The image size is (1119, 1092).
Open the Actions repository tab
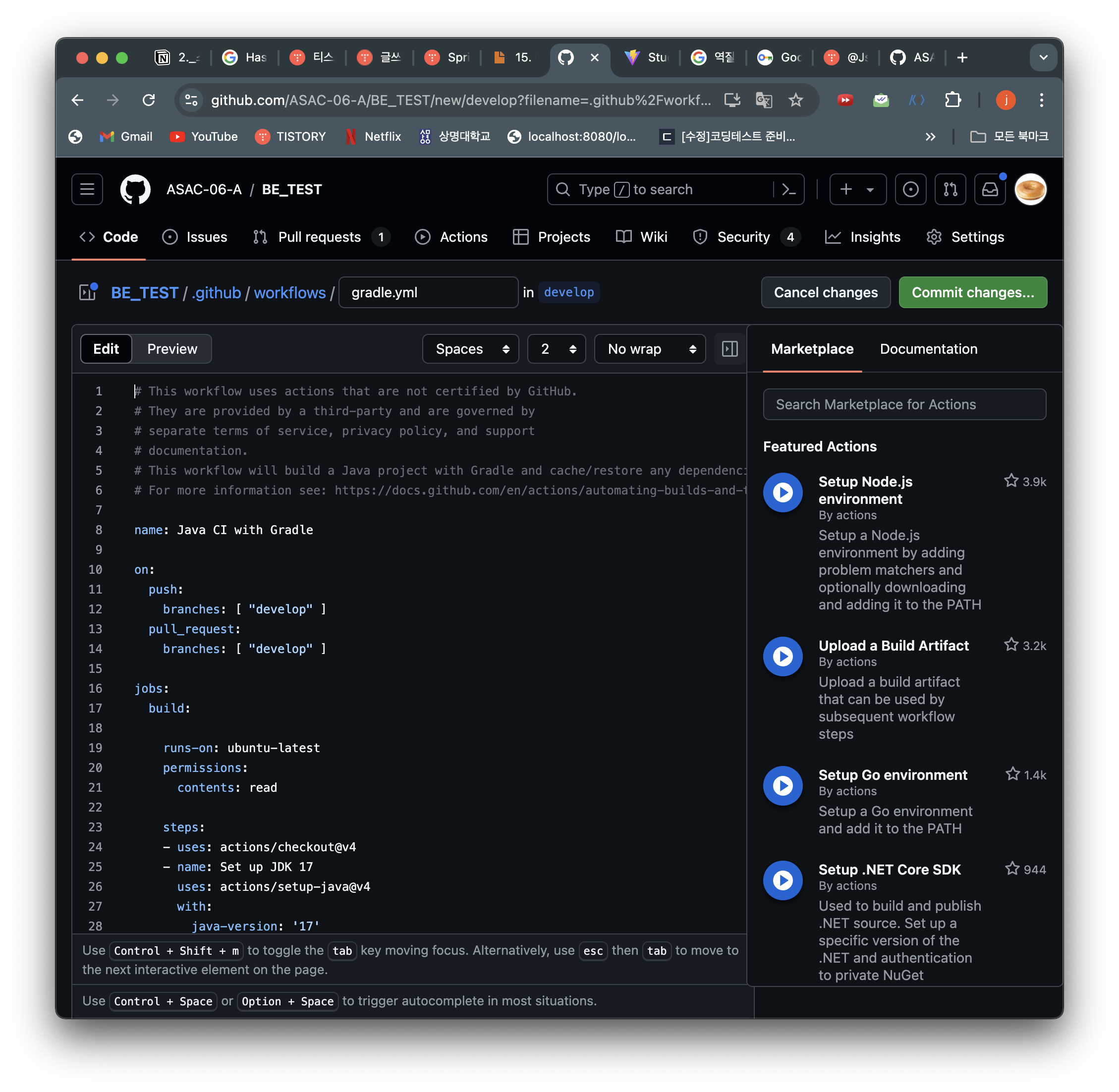tap(451, 237)
